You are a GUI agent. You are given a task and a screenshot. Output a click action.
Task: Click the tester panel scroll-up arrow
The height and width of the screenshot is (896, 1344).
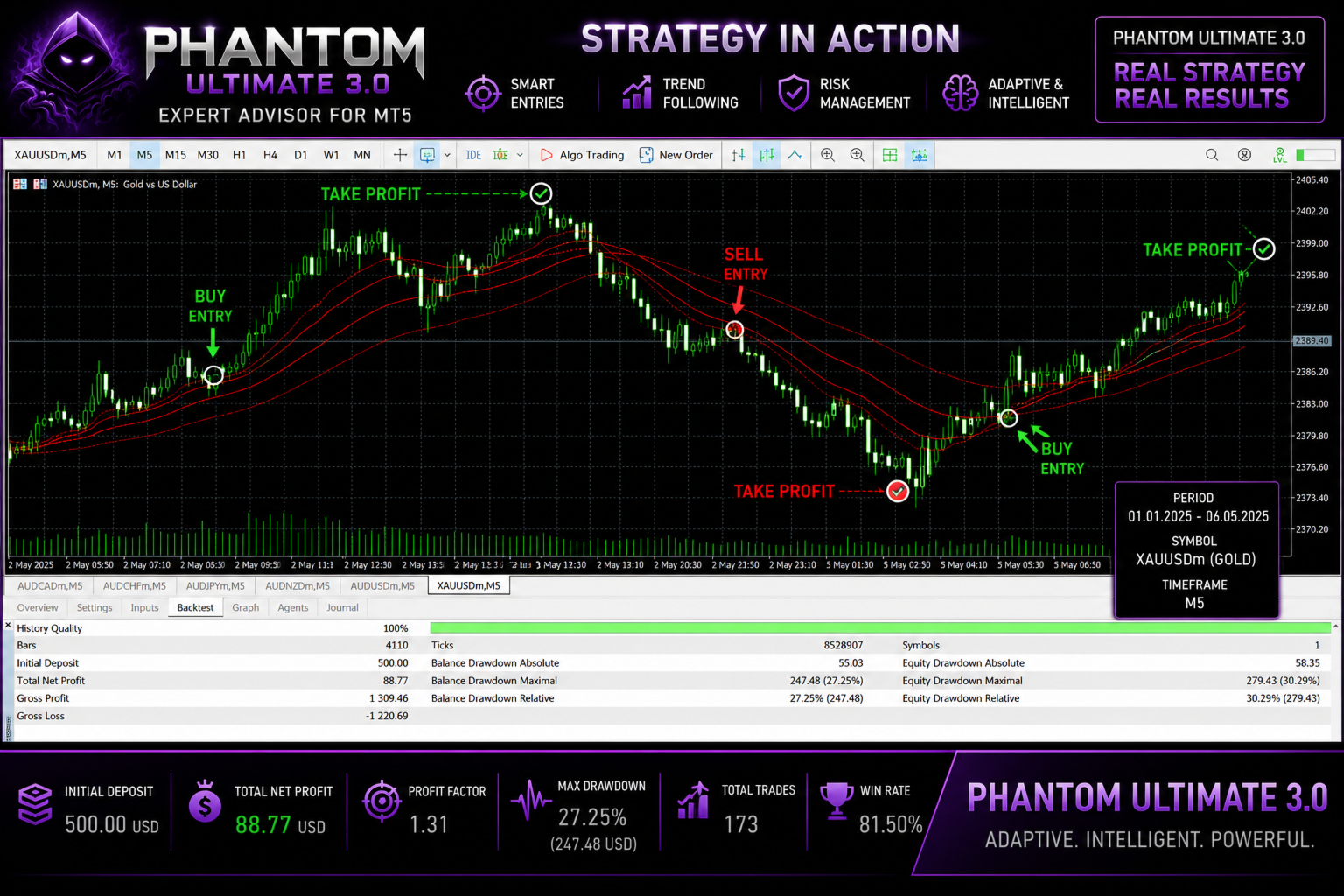coord(1336,626)
